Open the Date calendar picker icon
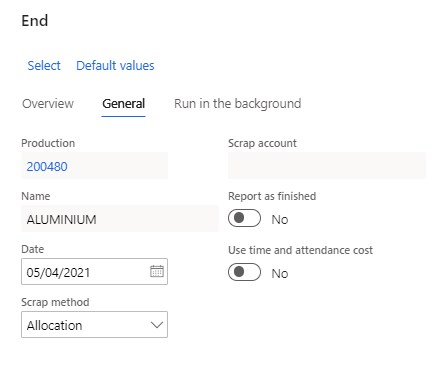The image size is (443, 370). 157,271
